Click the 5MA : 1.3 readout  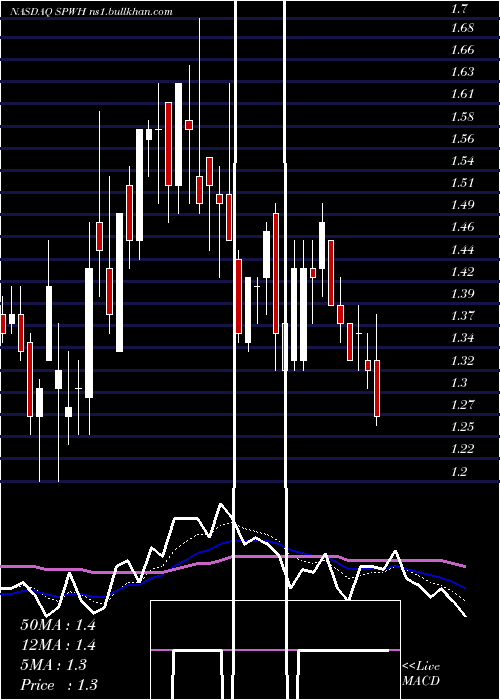click(x=53, y=665)
